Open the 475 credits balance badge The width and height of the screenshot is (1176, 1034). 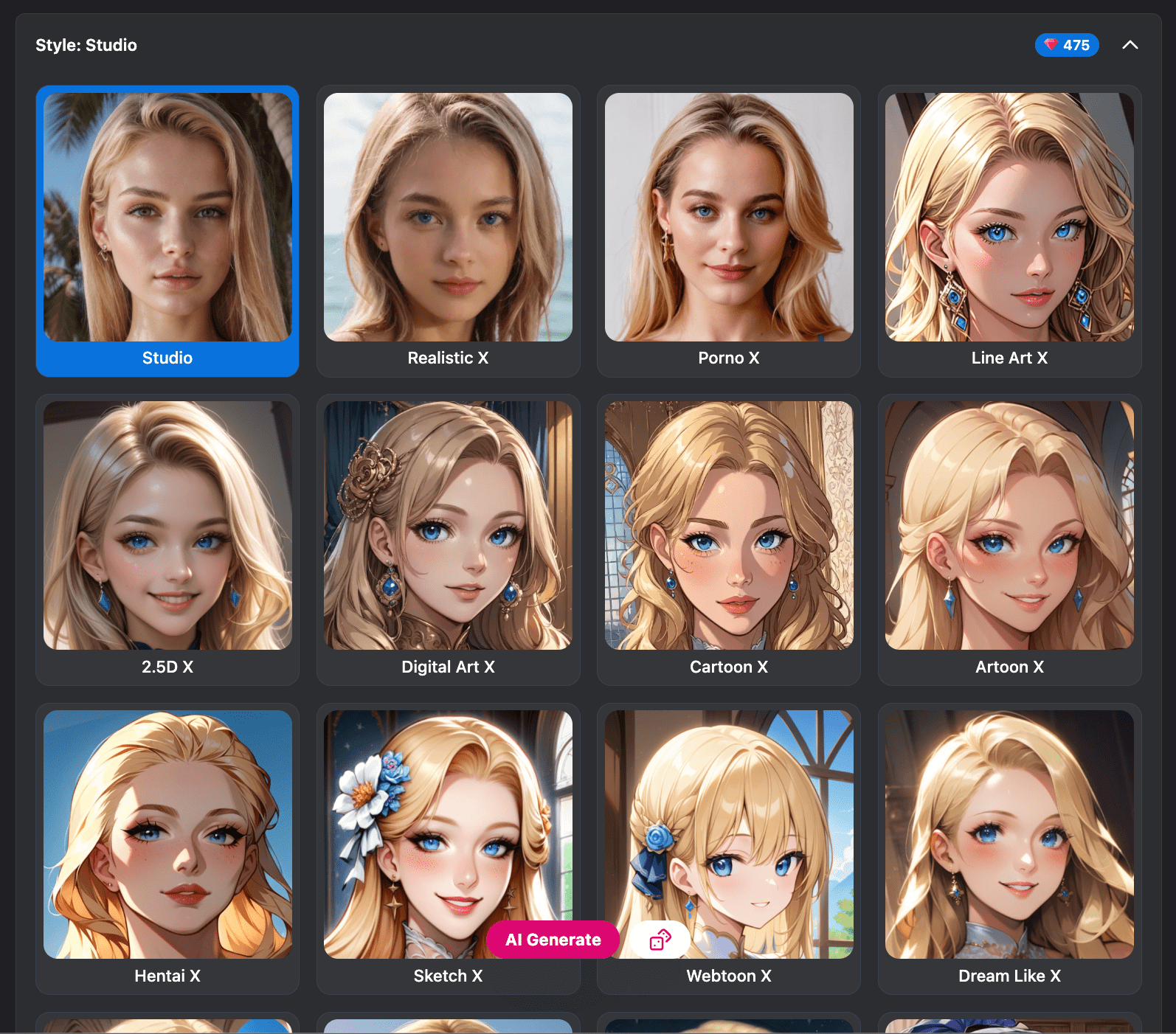coord(1075,45)
